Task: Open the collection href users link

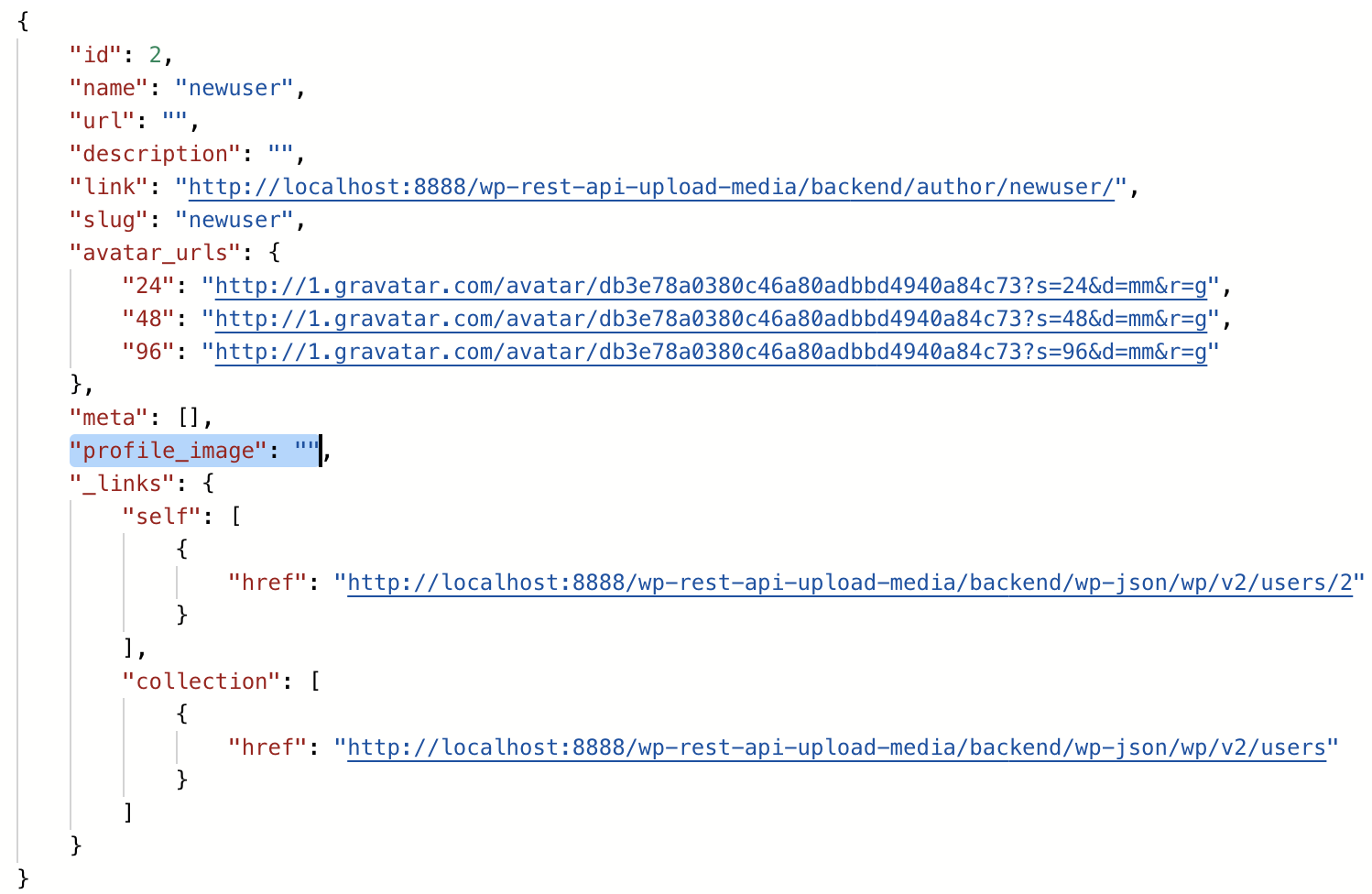Action: [x=837, y=747]
